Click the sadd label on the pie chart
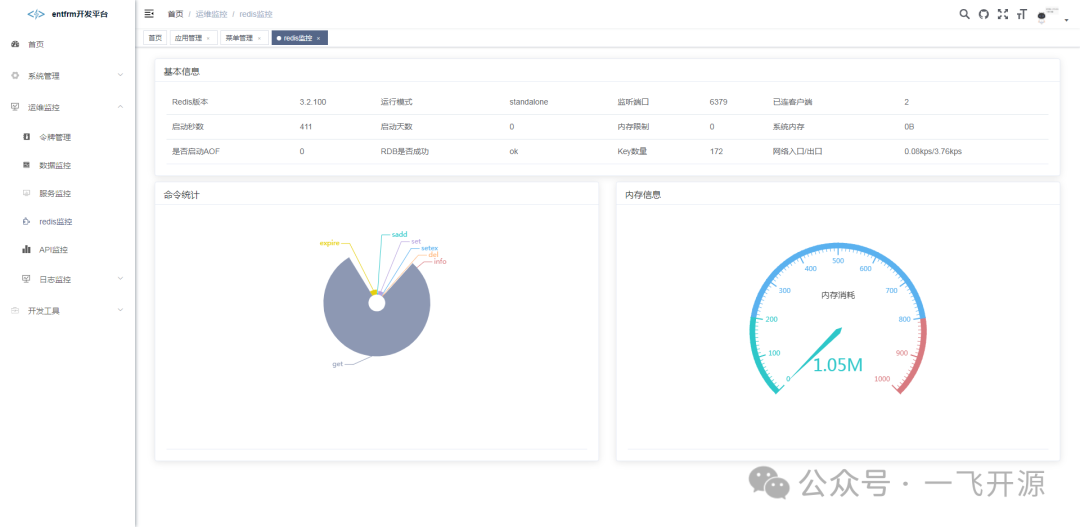This screenshot has height=527, width=1080. point(399,234)
